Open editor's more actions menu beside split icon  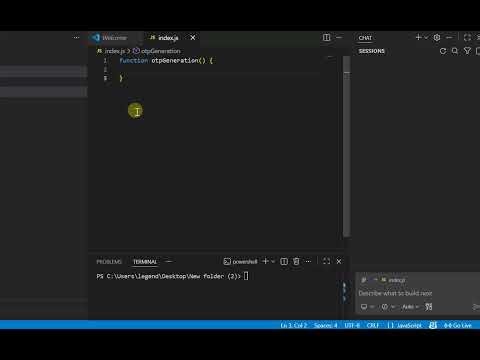pos(339,38)
